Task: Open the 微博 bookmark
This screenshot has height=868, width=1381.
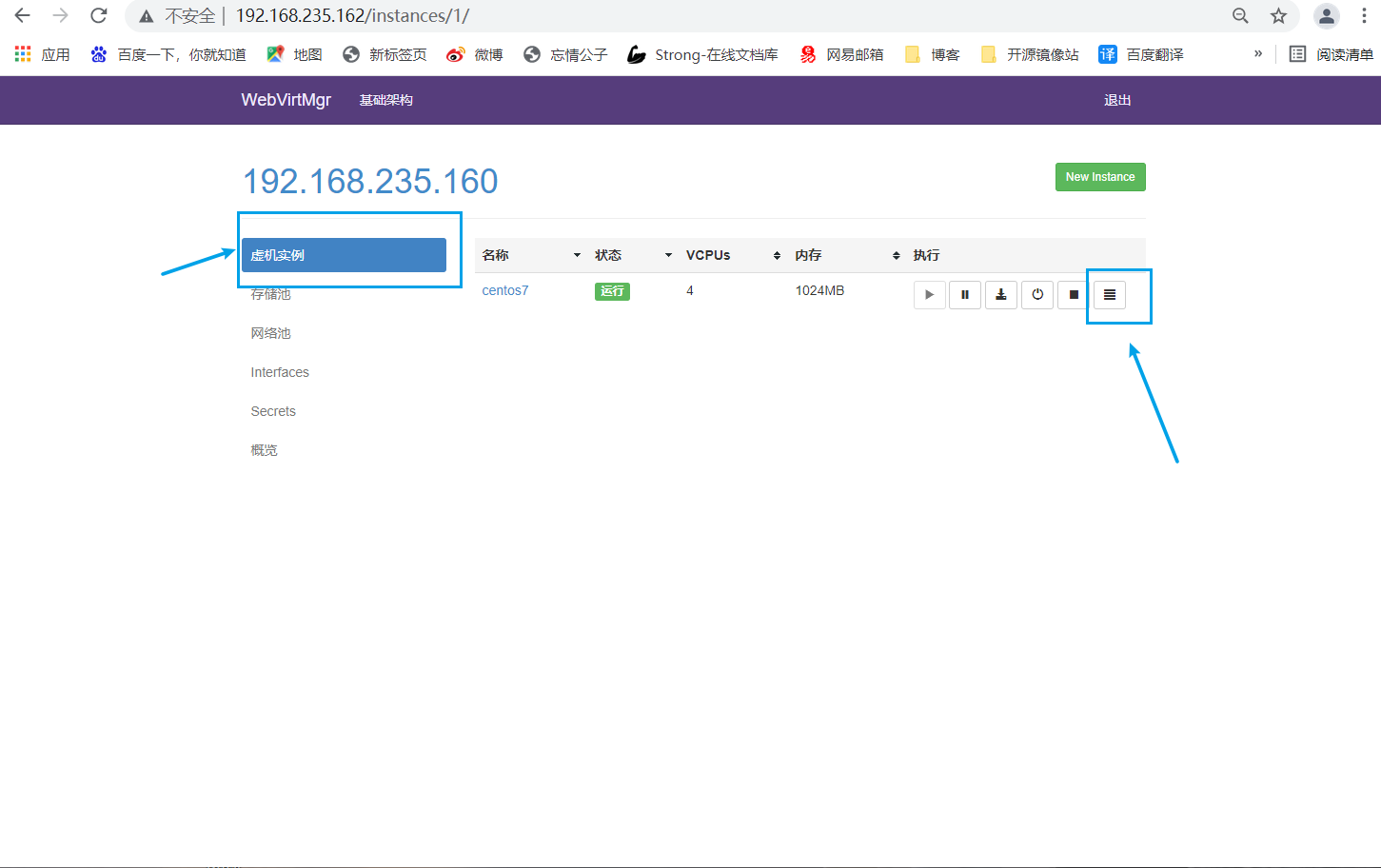Action: tap(475, 54)
